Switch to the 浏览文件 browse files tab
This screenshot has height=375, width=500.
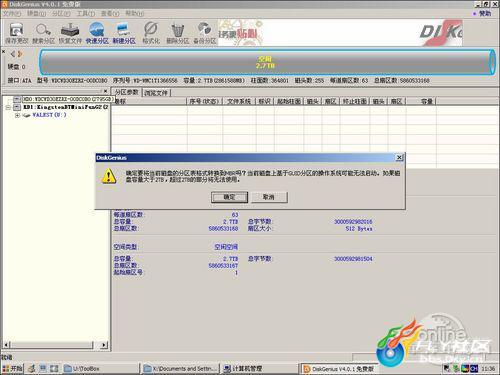click(x=156, y=93)
